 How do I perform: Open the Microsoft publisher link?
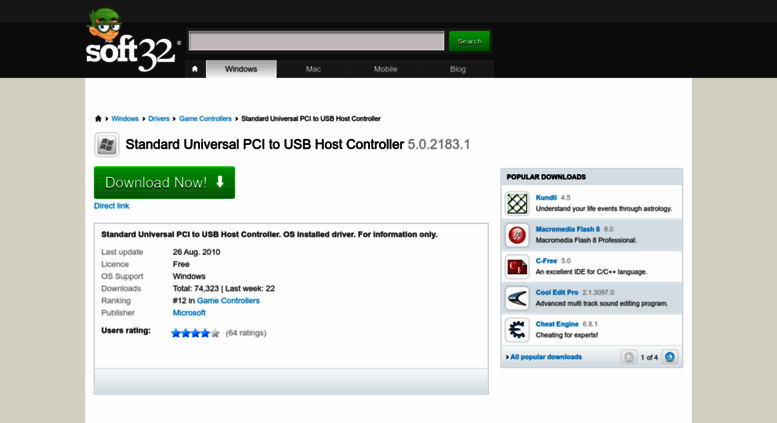pos(189,313)
